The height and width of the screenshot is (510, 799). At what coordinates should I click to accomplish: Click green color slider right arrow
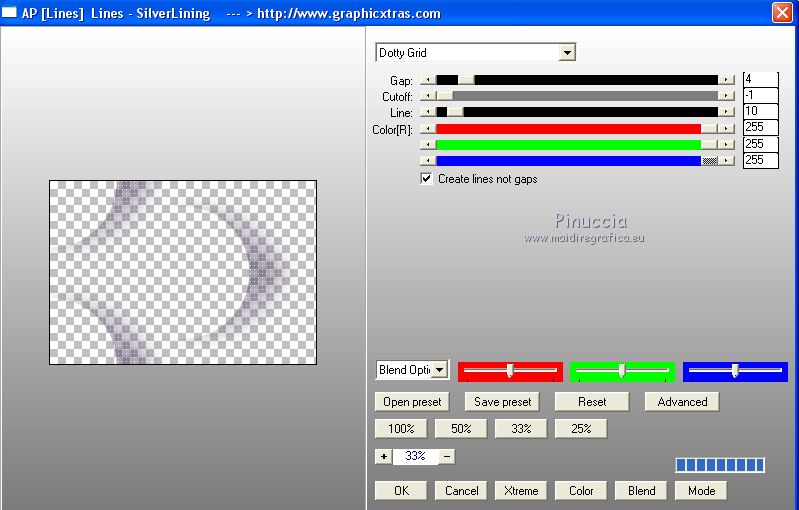point(726,145)
